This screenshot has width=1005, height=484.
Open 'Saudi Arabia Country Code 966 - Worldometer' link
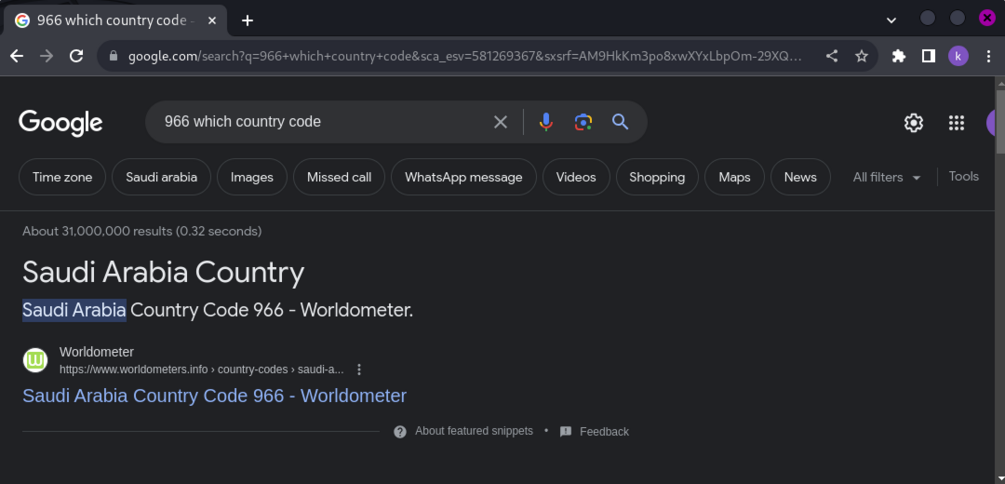click(x=214, y=396)
